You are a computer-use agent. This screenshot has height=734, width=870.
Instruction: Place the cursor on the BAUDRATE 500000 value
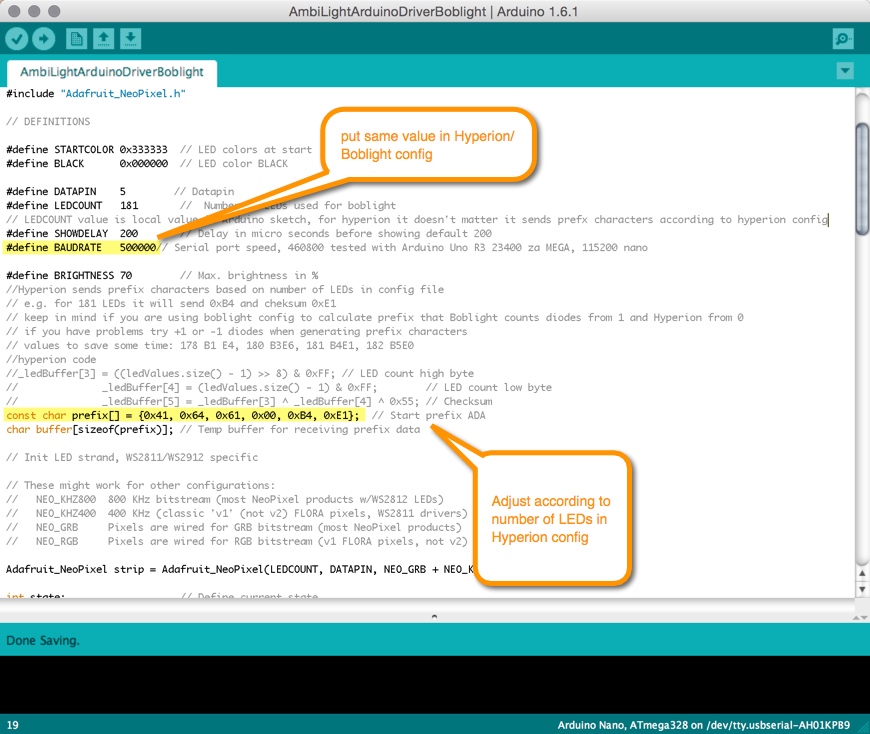[137, 247]
